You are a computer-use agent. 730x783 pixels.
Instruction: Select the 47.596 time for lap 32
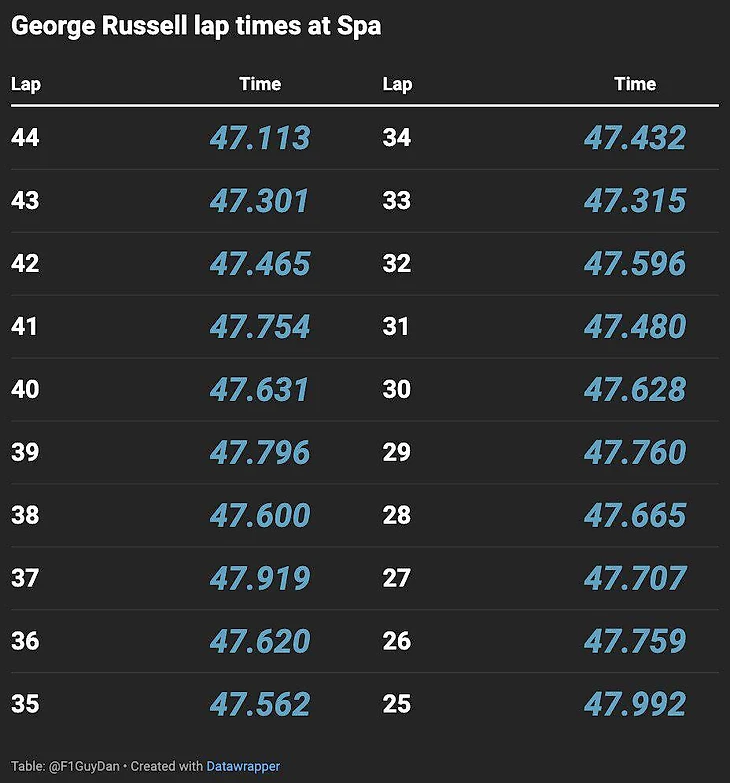click(x=635, y=264)
